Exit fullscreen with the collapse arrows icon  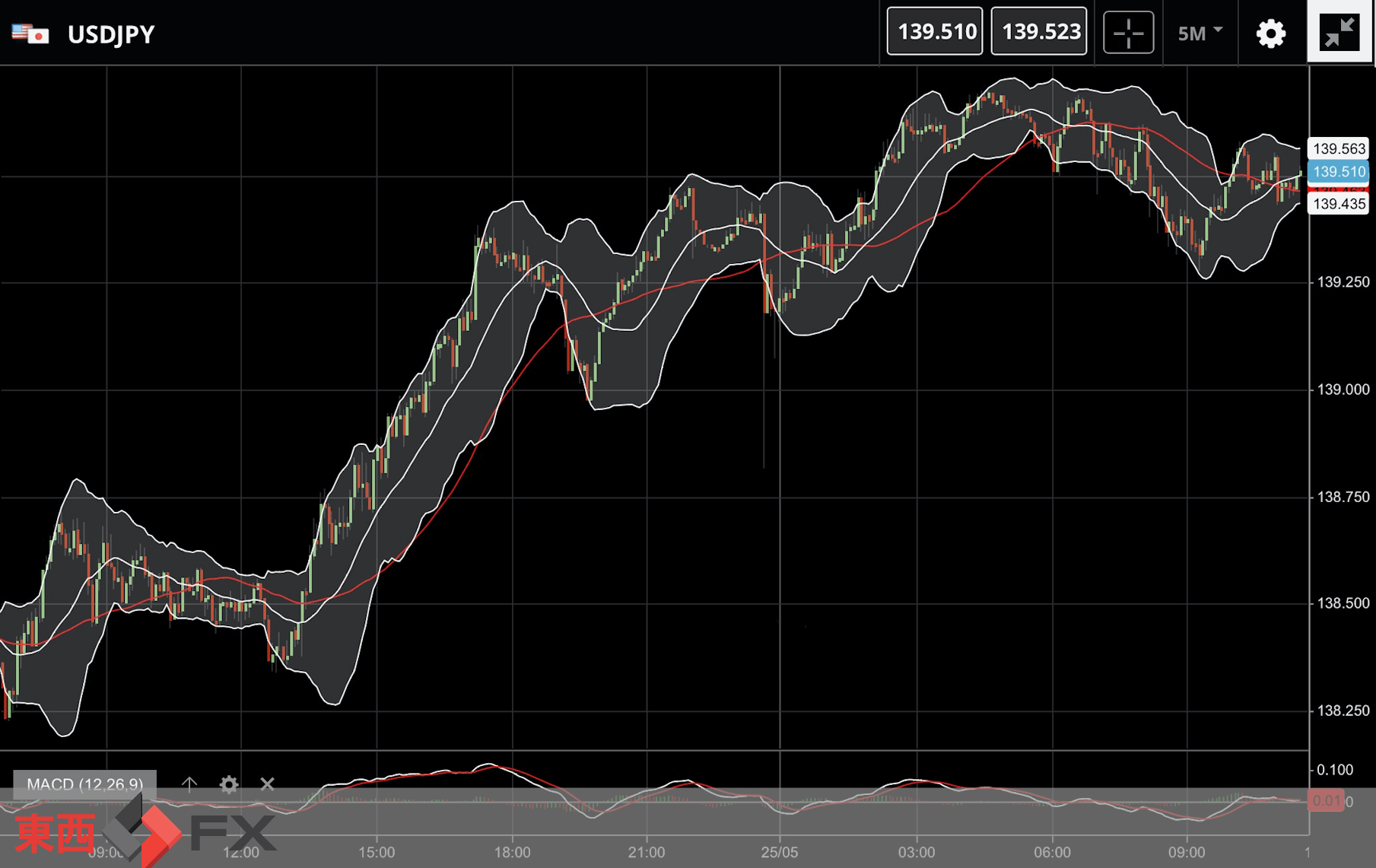[1339, 33]
